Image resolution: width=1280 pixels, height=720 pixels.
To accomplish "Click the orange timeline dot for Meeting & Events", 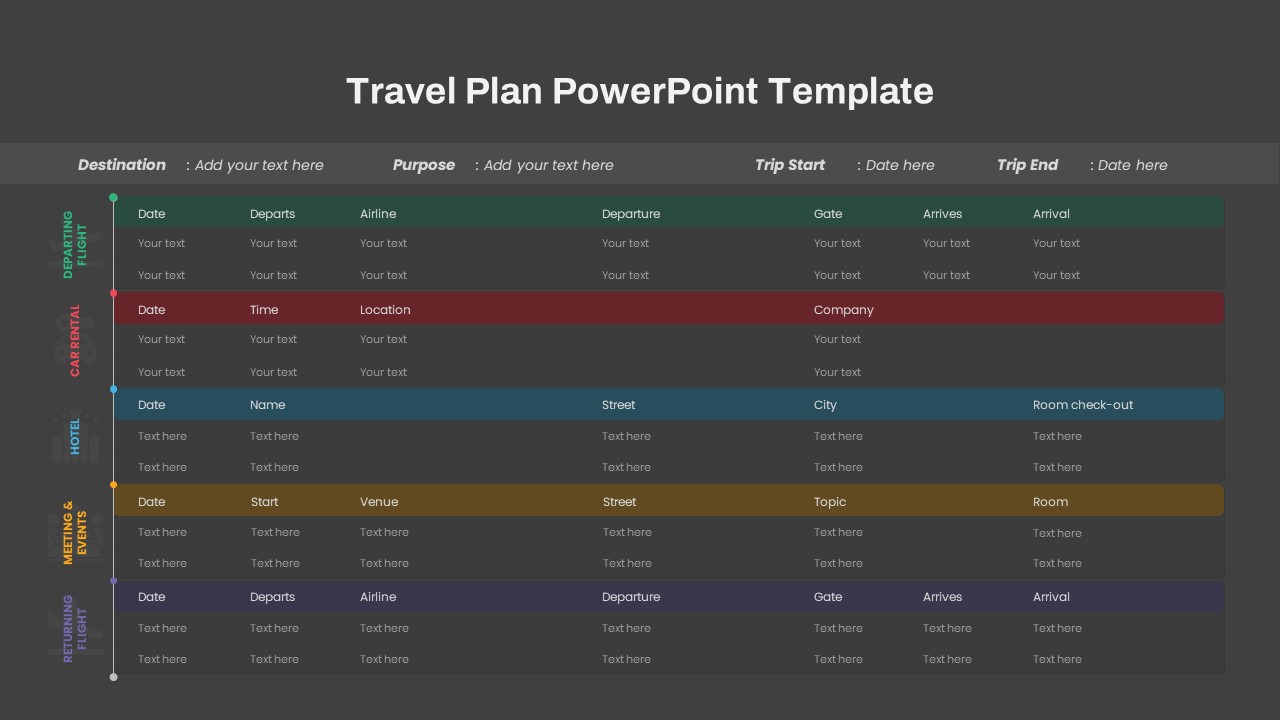I will tap(113, 485).
